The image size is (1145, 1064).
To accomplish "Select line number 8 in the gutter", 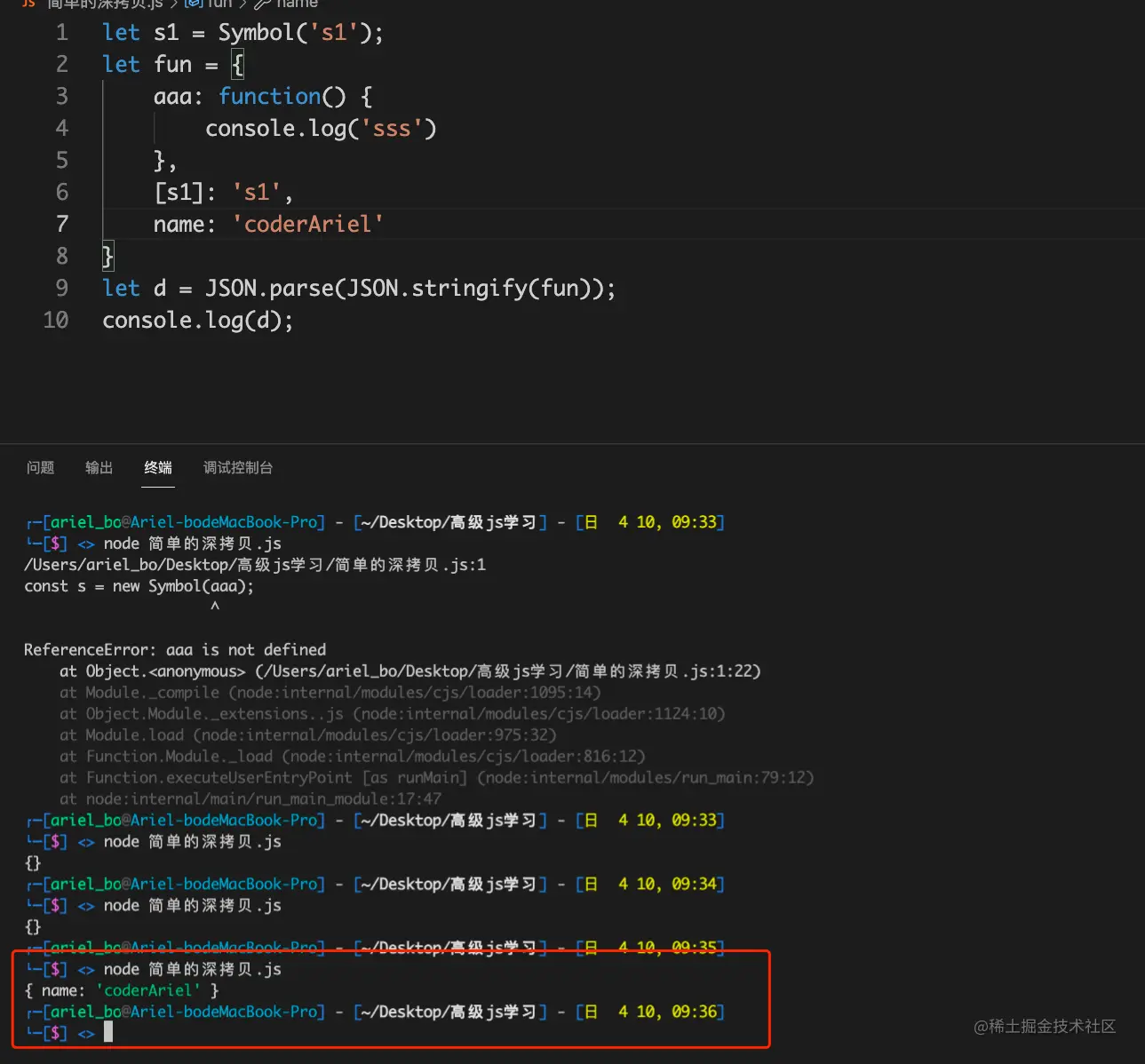I will (61, 257).
